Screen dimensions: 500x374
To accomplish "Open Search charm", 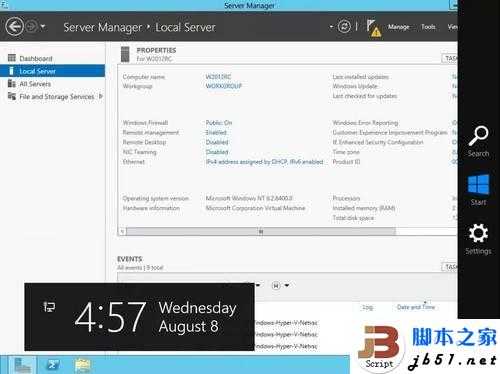I will pyautogui.click(x=478, y=141).
